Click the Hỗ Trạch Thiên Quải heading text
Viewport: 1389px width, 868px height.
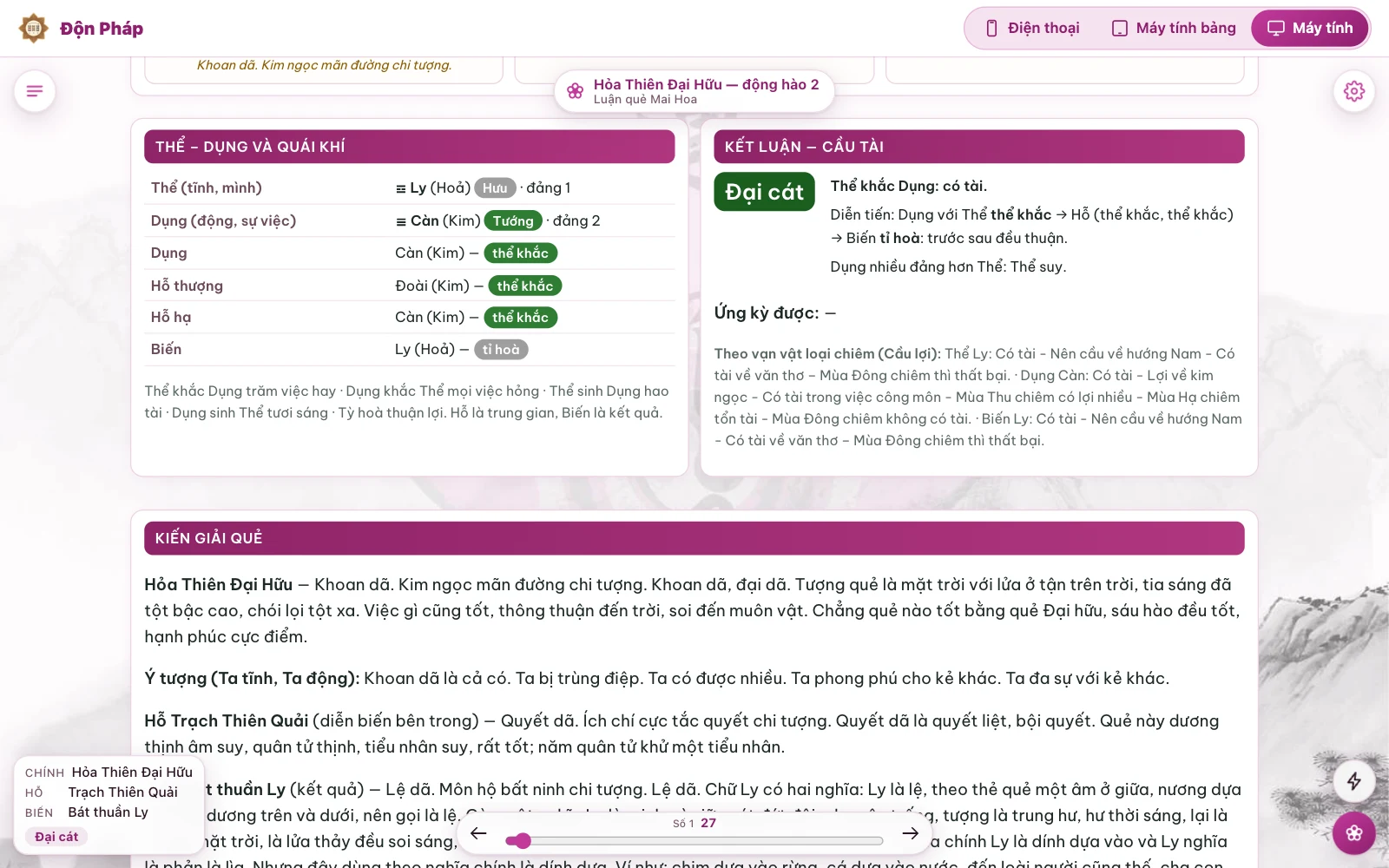click(227, 720)
